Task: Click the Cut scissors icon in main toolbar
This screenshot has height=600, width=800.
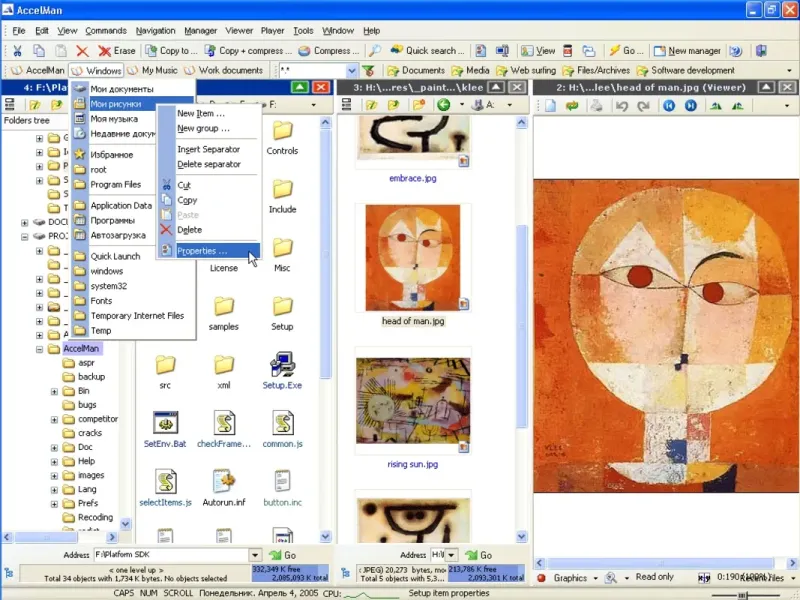Action: (x=17, y=51)
